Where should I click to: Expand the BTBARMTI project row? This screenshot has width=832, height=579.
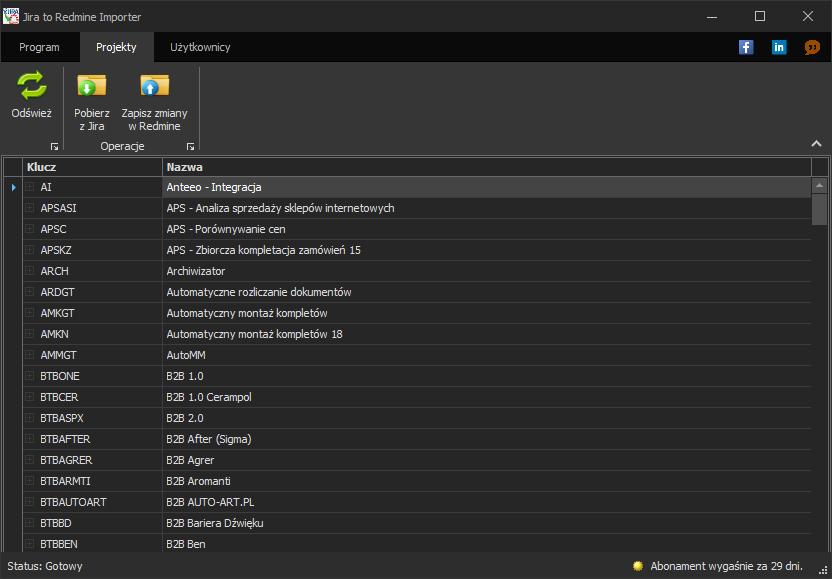pyautogui.click(x=30, y=481)
